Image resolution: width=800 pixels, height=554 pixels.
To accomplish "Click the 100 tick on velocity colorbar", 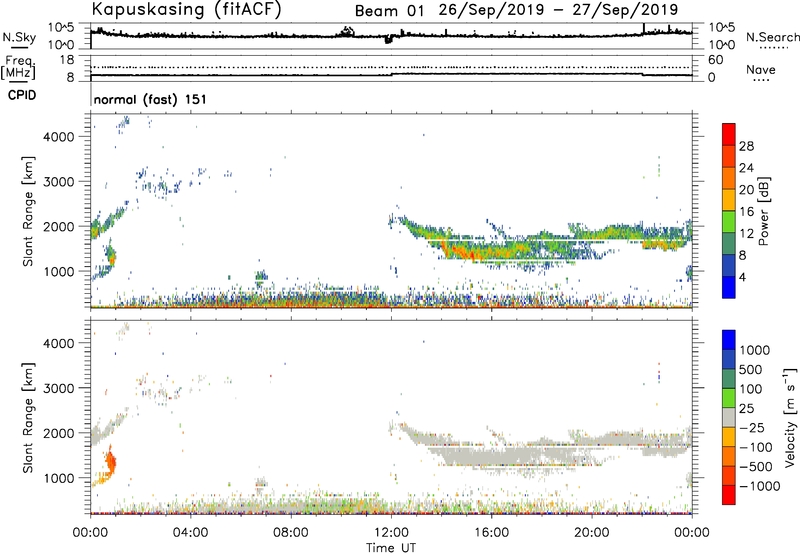I will (751, 389).
